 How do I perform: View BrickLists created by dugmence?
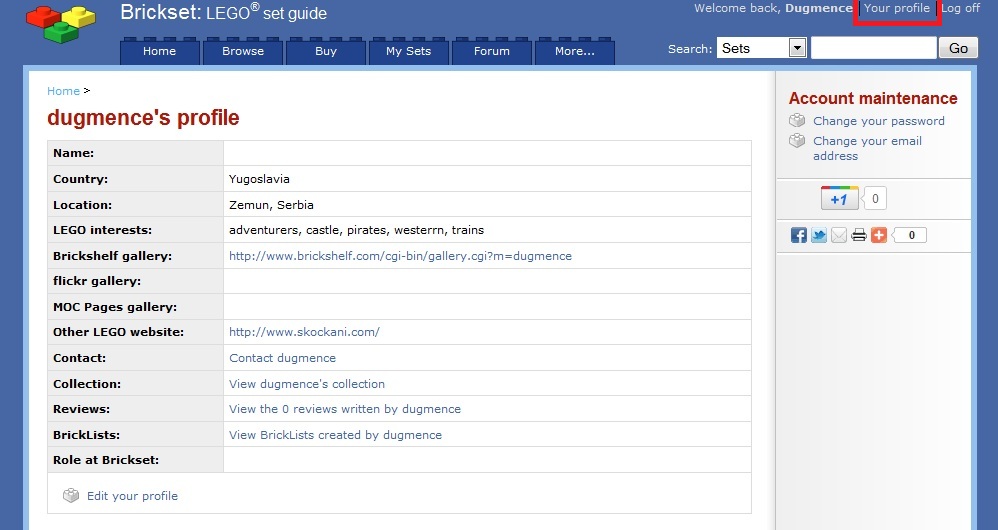(x=335, y=435)
